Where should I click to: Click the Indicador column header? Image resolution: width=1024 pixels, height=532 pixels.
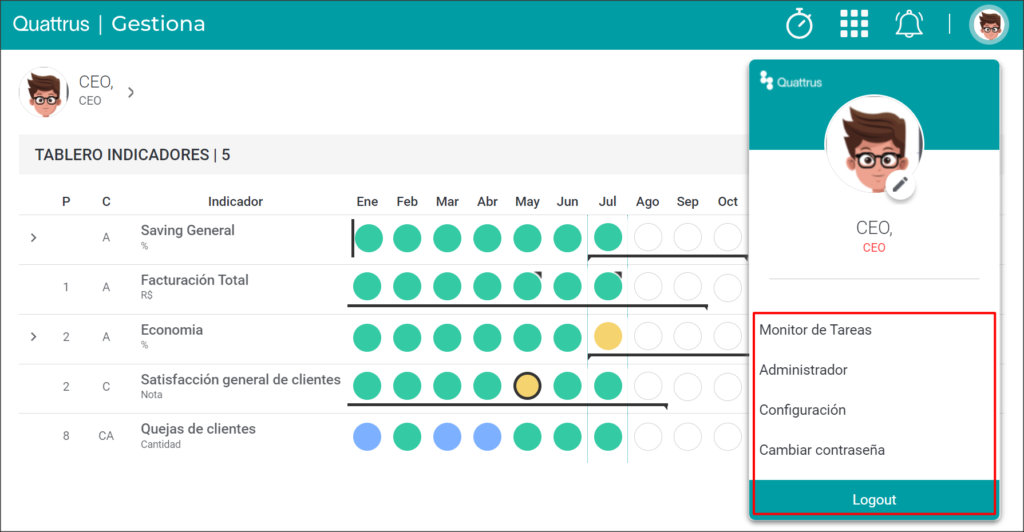pyautogui.click(x=235, y=202)
